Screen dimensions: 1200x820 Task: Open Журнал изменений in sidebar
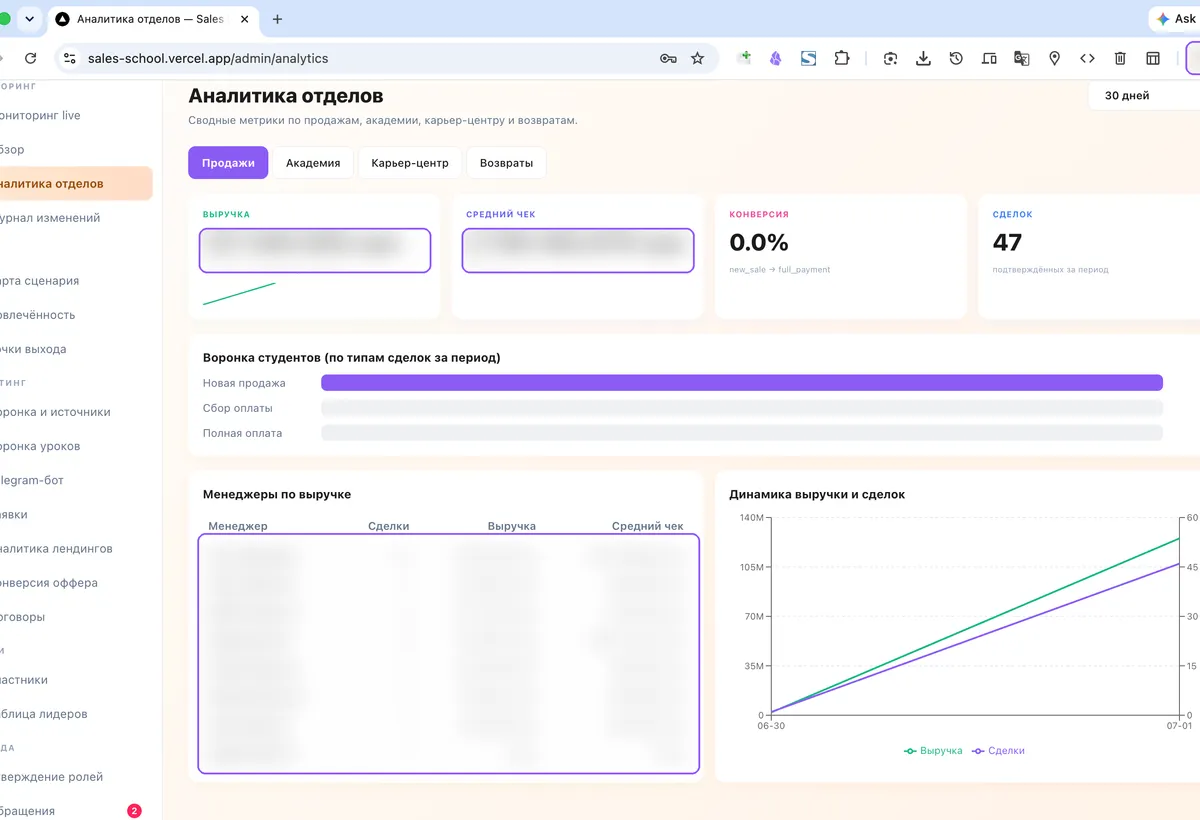click(50, 218)
